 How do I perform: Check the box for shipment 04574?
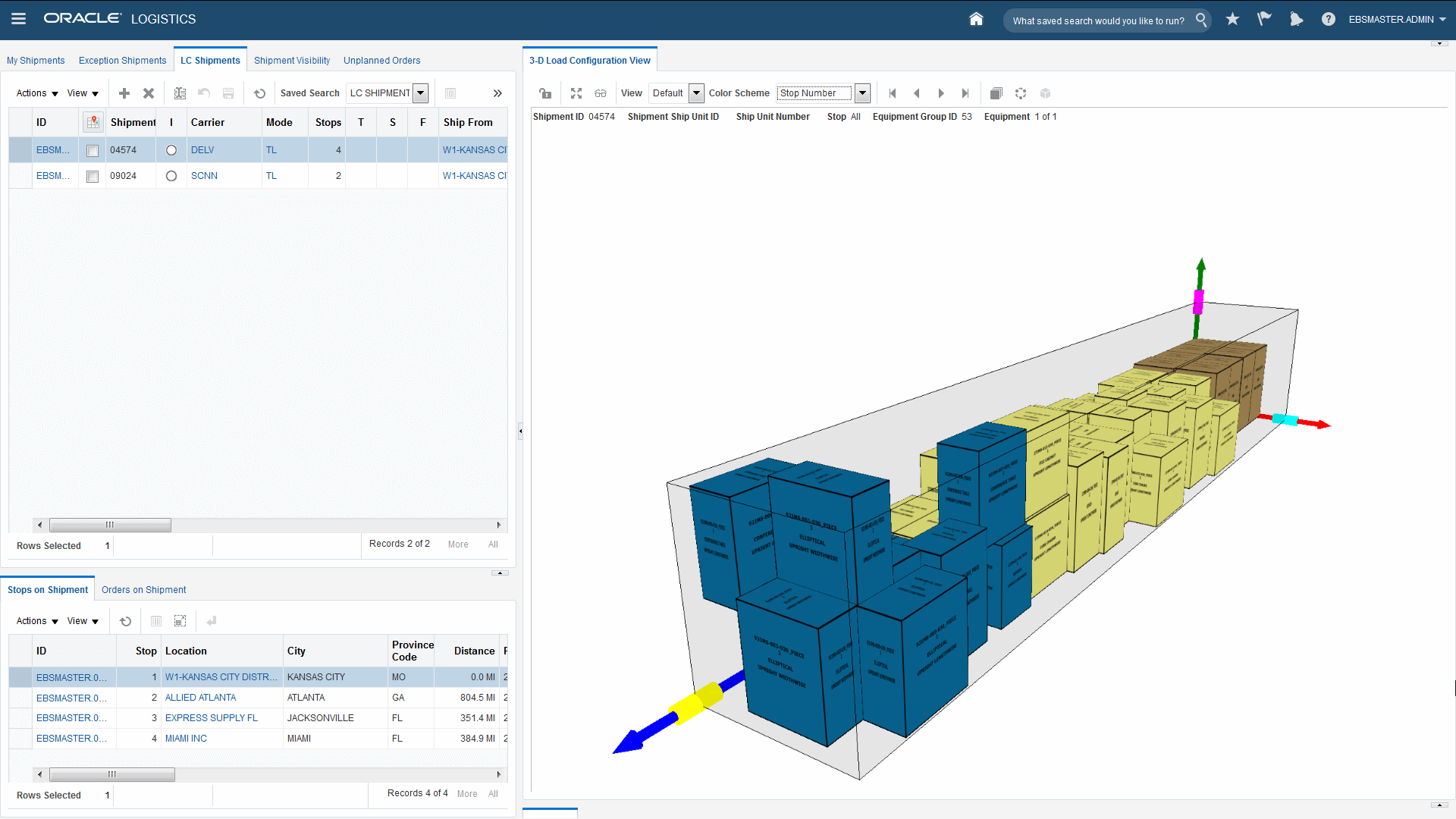click(x=93, y=151)
